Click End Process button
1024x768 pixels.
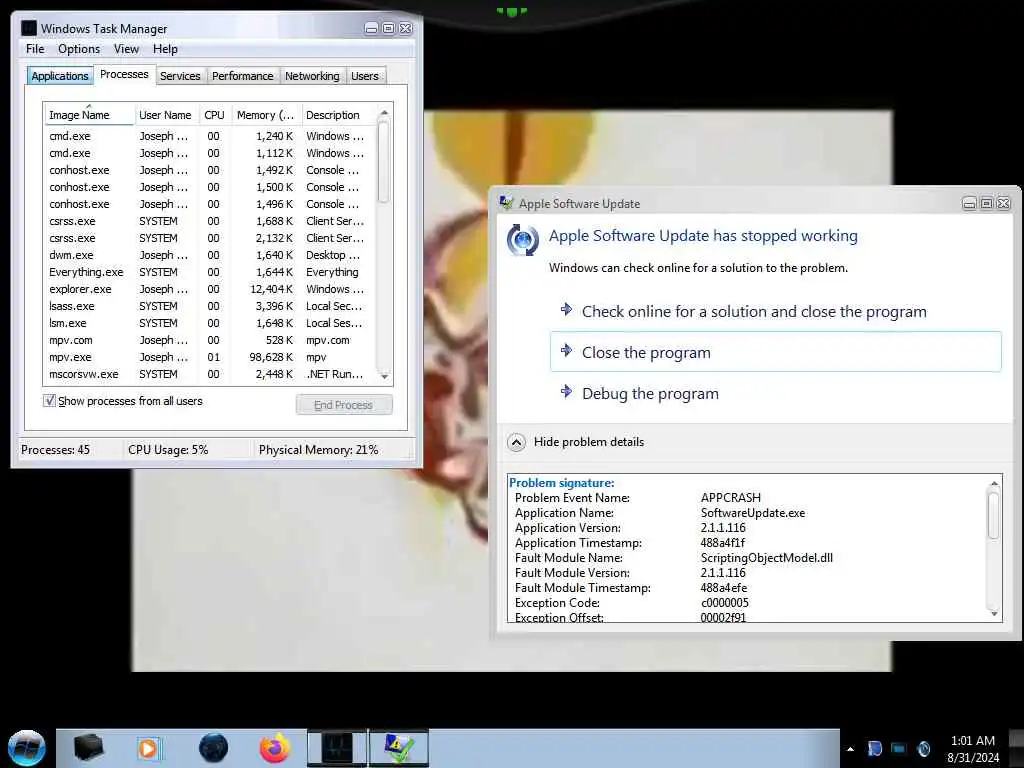pyautogui.click(x=344, y=405)
